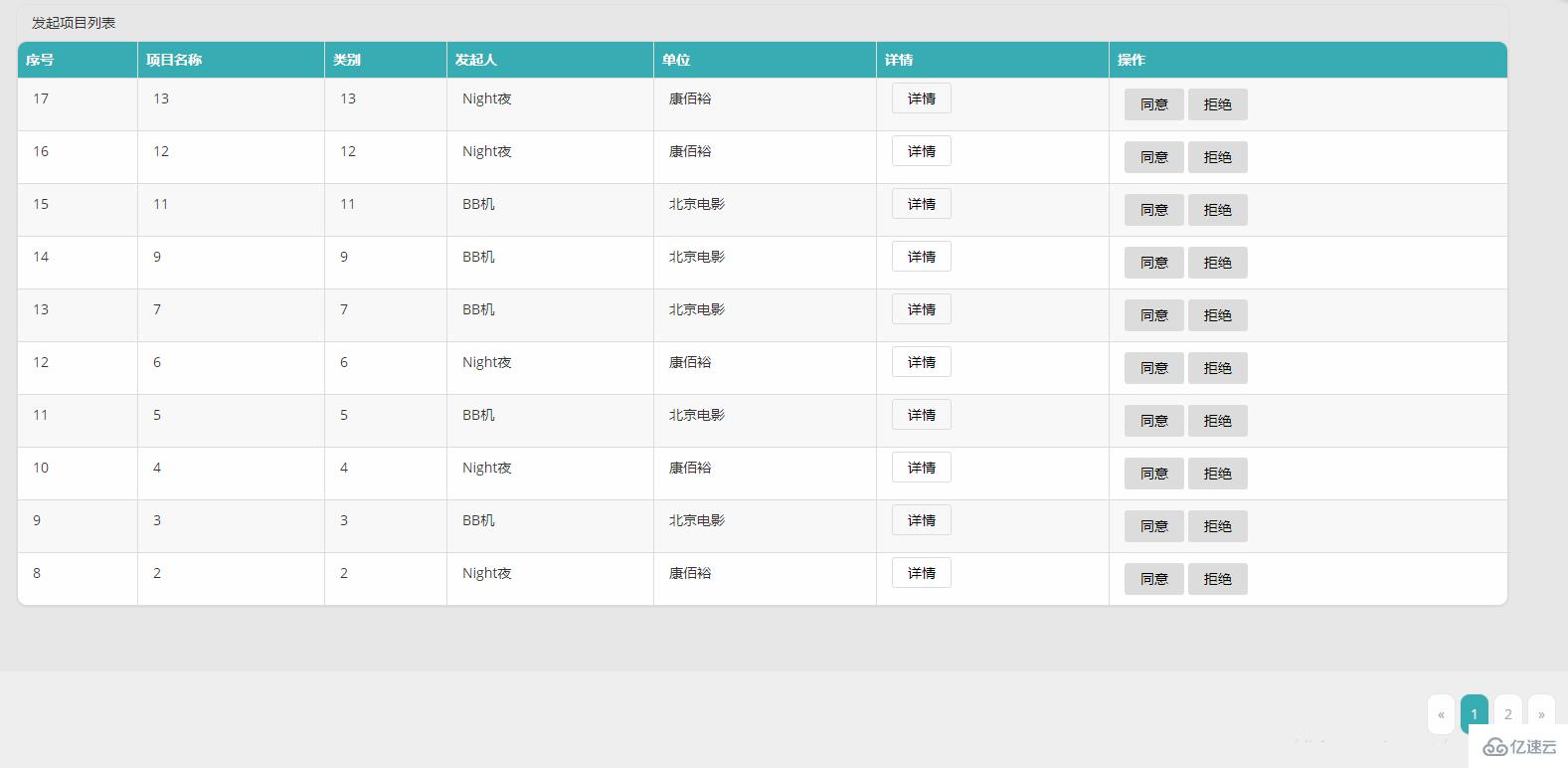Go to previous page with « arrow

click(x=1441, y=714)
